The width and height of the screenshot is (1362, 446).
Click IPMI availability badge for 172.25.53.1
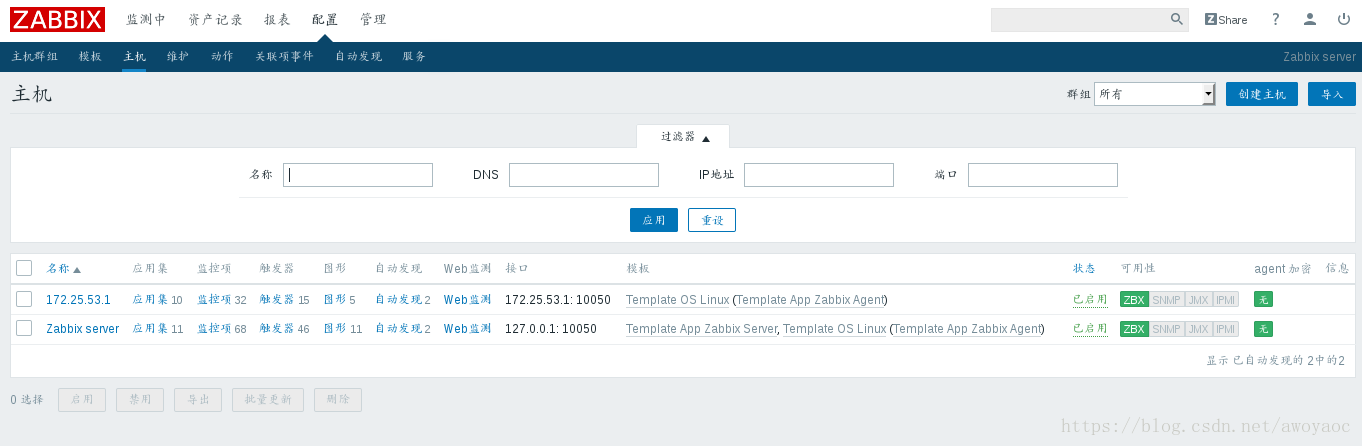pos(1226,299)
